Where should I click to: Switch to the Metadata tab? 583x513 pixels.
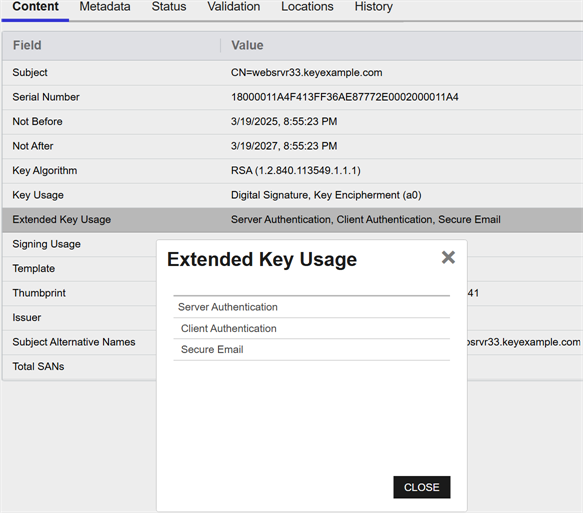[x=105, y=7]
